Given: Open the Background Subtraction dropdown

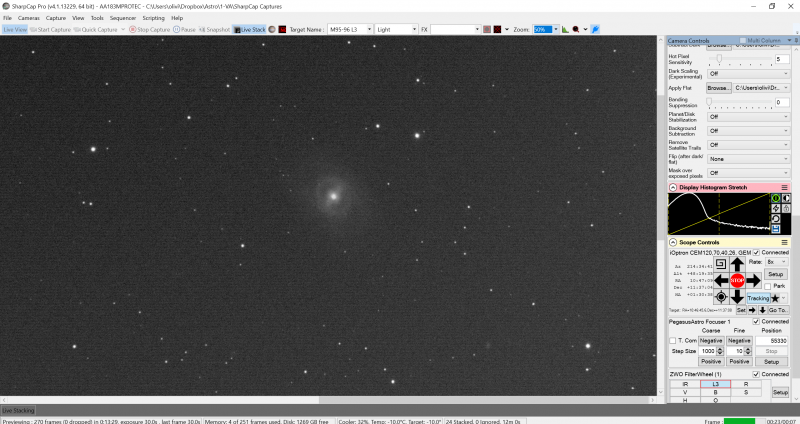Looking at the screenshot, I should point(748,131).
